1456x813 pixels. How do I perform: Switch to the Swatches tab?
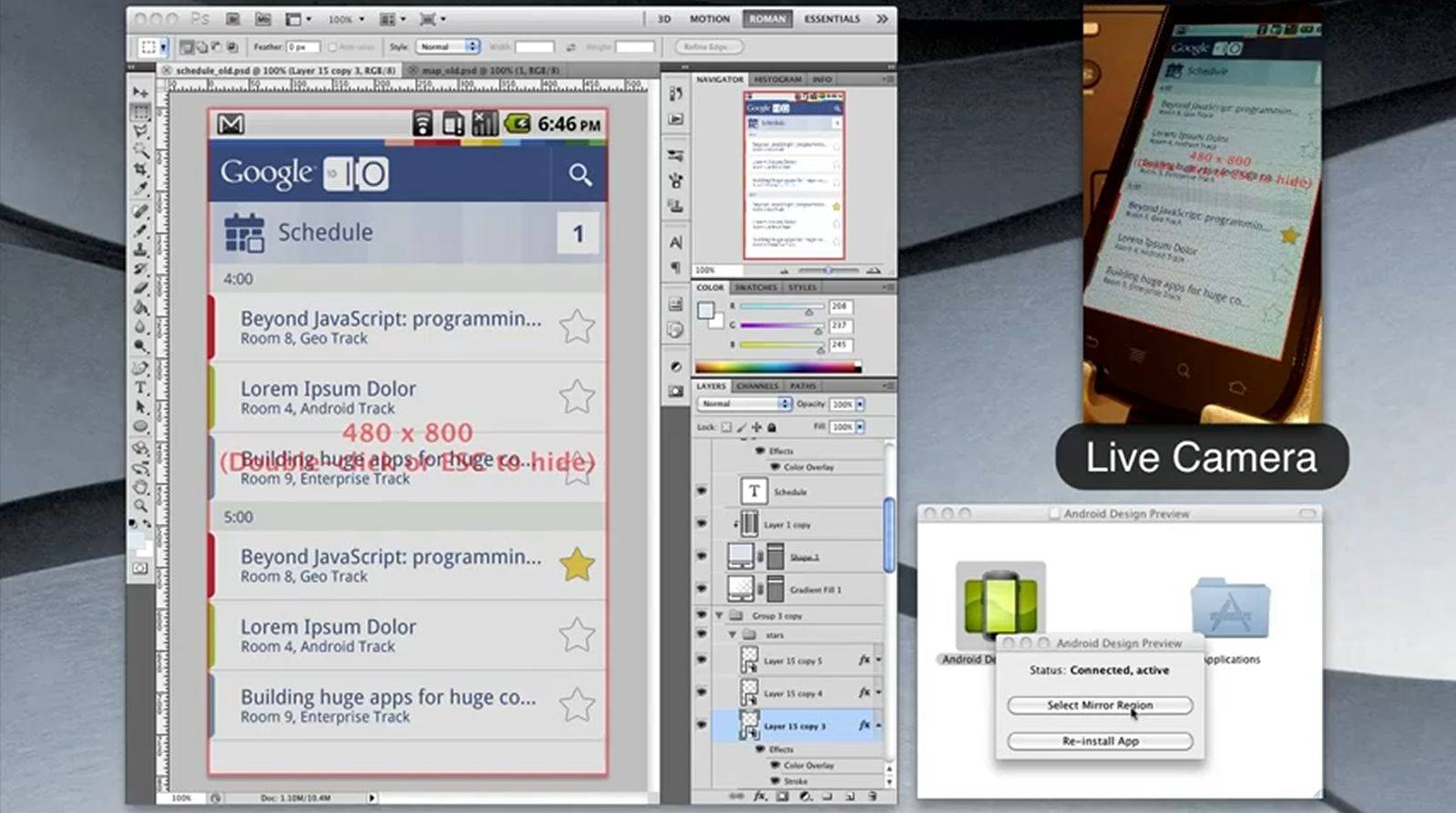coord(755,287)
